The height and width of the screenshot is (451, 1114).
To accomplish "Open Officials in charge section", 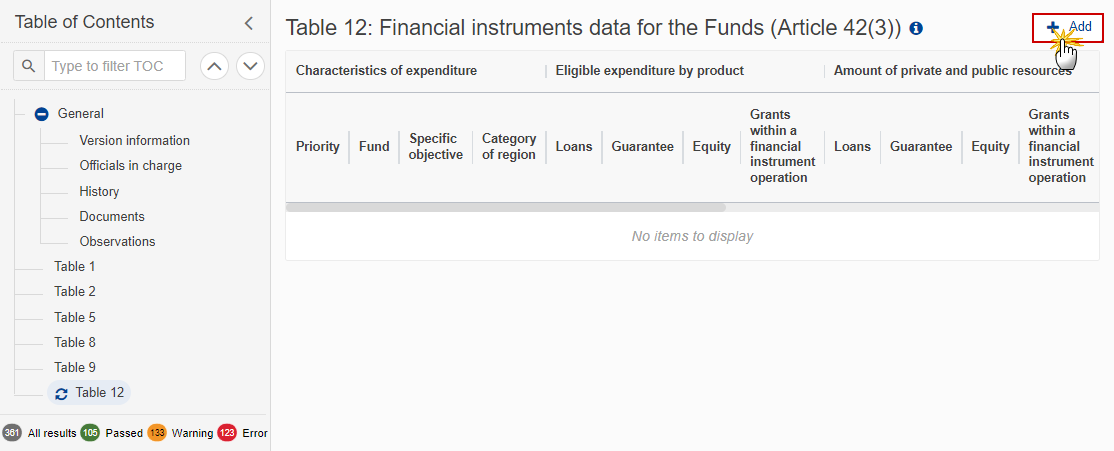I will (x=131, y=165).
